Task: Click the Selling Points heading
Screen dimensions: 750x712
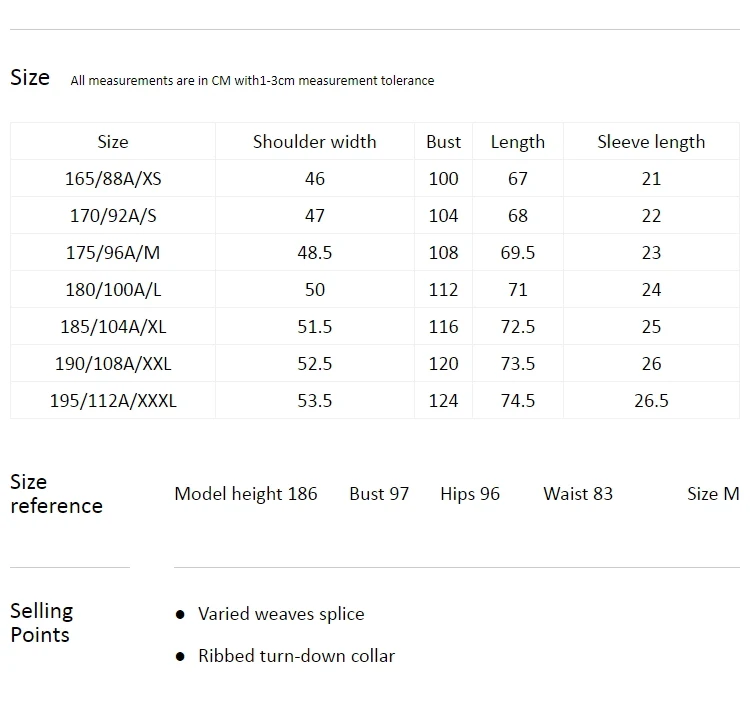Action: 42,623
